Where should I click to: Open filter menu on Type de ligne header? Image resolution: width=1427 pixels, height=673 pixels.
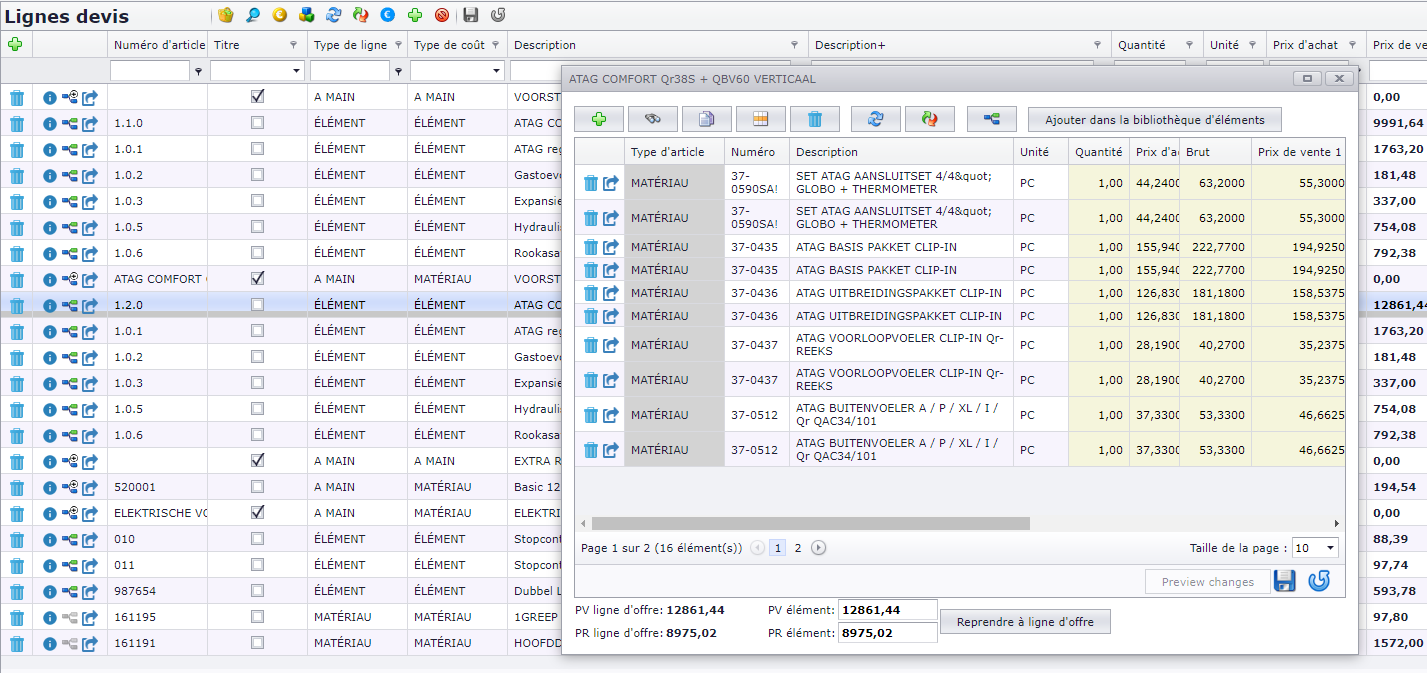pos(398,45)
